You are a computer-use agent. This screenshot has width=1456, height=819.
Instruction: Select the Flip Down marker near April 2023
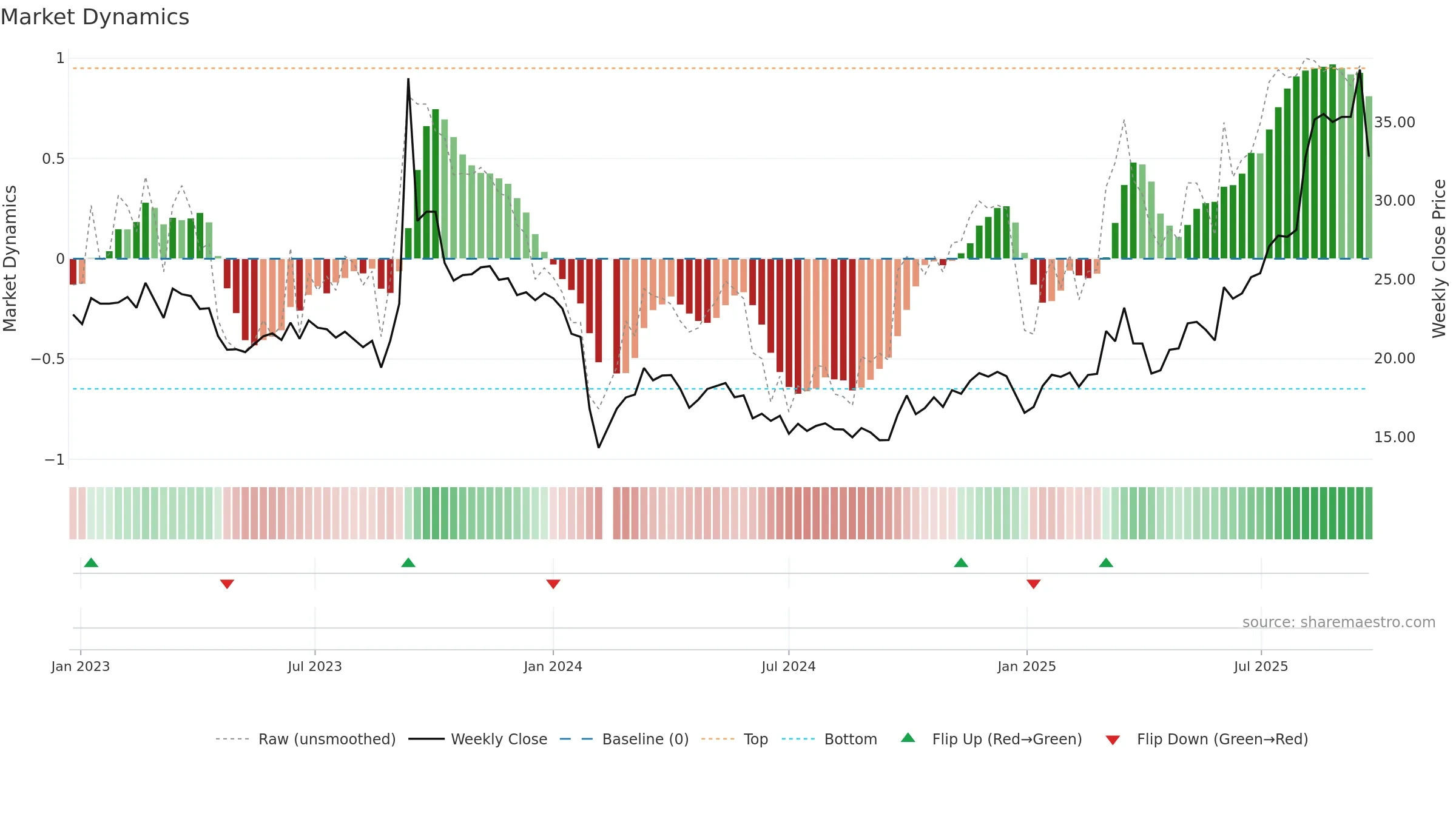point(227,584)
